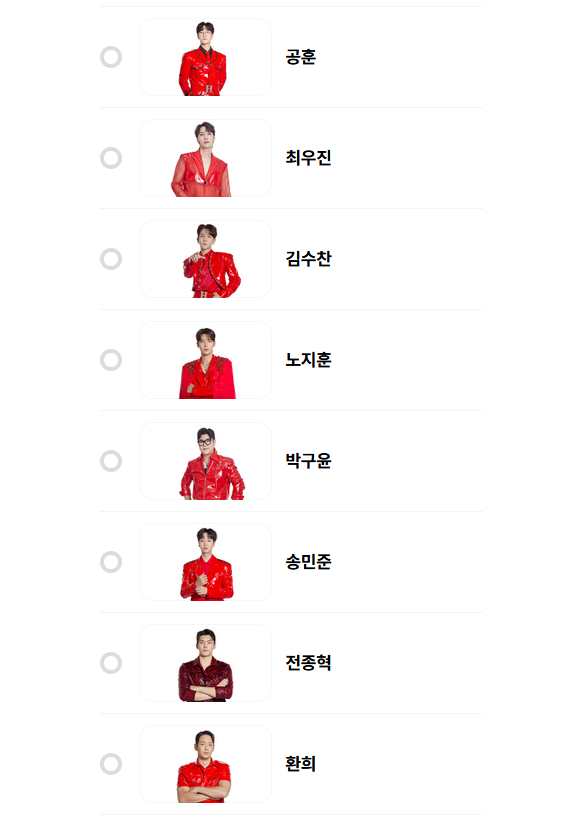
Task: Open 김수찬's profile image
Action: [205, 259]
